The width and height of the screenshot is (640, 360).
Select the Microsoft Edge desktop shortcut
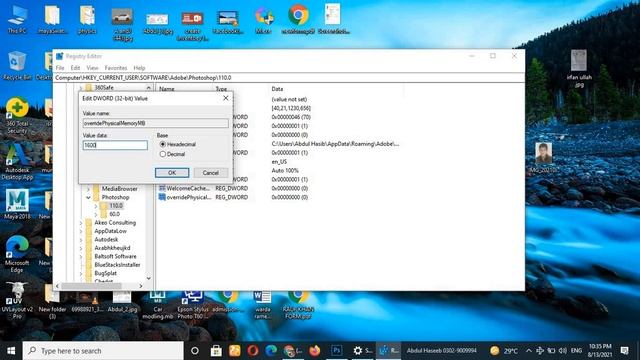coord(17,253)
